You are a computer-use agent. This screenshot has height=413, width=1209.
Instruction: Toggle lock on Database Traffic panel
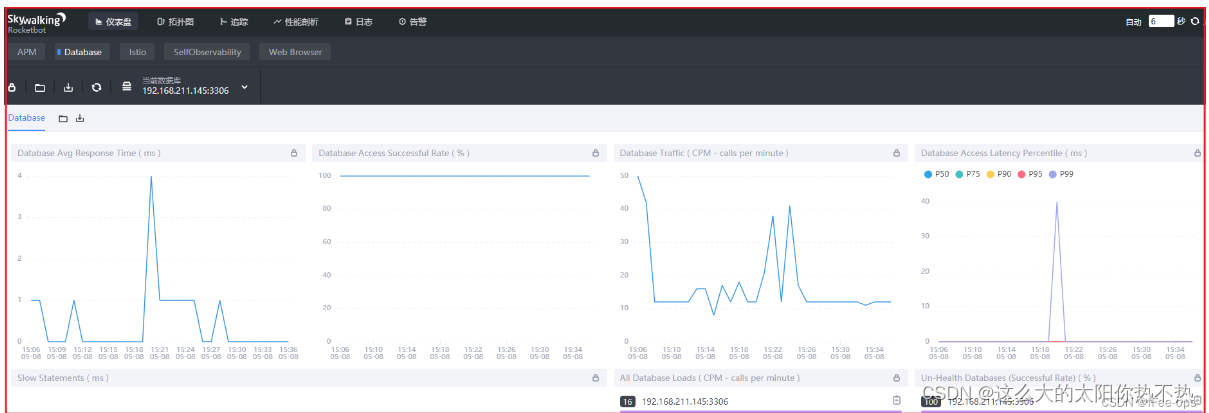point(897,153)
